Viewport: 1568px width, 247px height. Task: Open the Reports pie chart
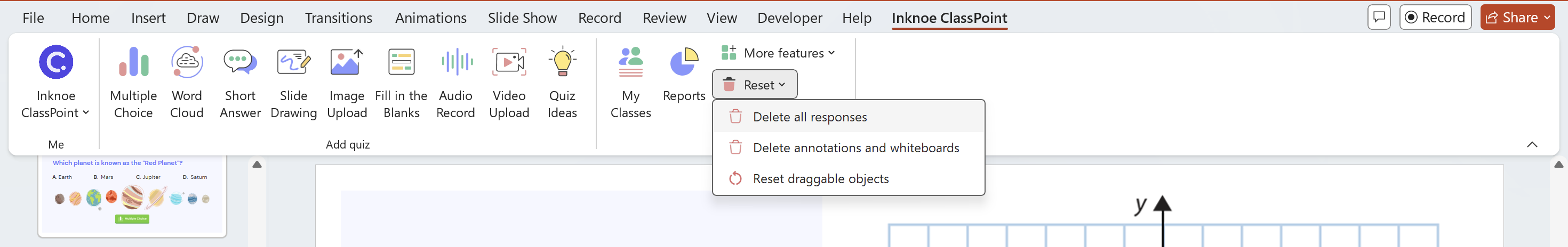point(684,75)
